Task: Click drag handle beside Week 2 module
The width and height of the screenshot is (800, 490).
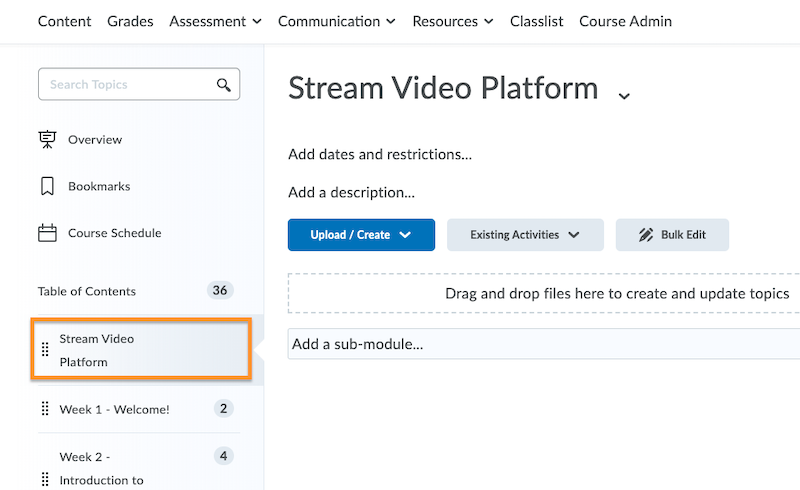Action: click(x=45, y=480)
